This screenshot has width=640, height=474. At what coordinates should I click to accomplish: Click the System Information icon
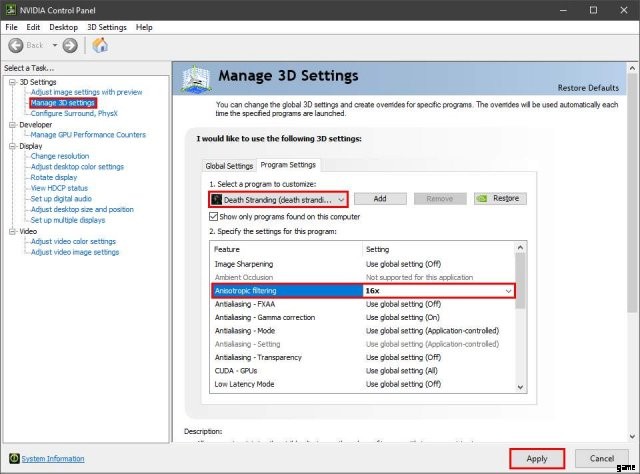point(12,458)
